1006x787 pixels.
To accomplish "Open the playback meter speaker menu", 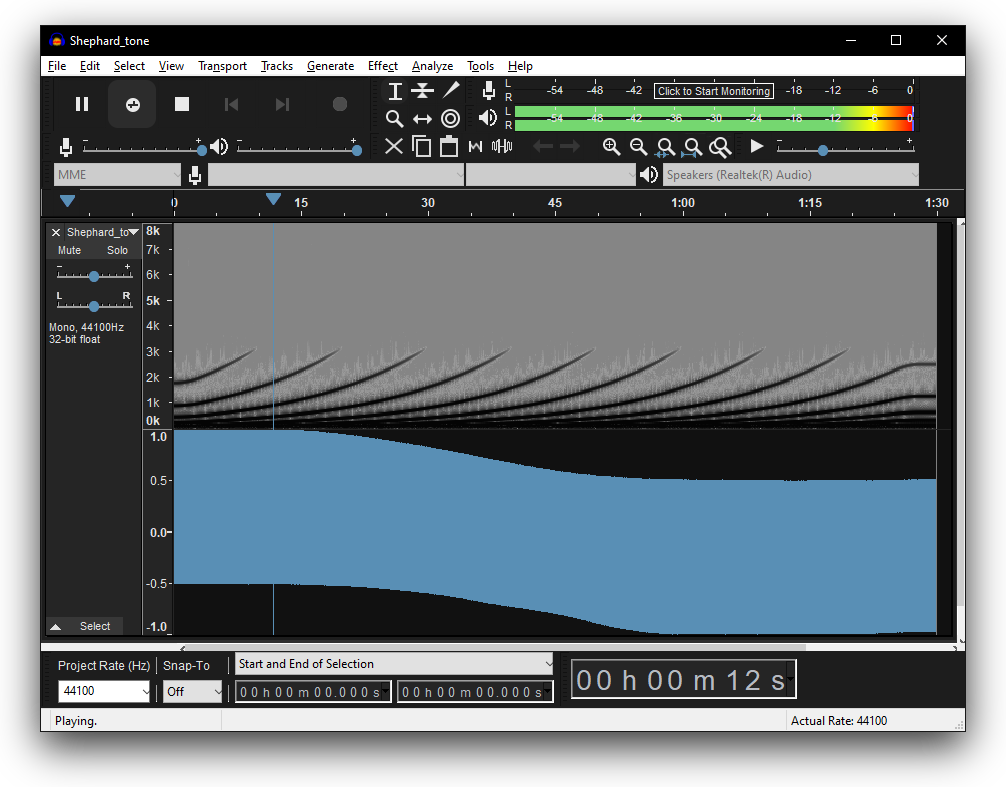I will [488, 118].
